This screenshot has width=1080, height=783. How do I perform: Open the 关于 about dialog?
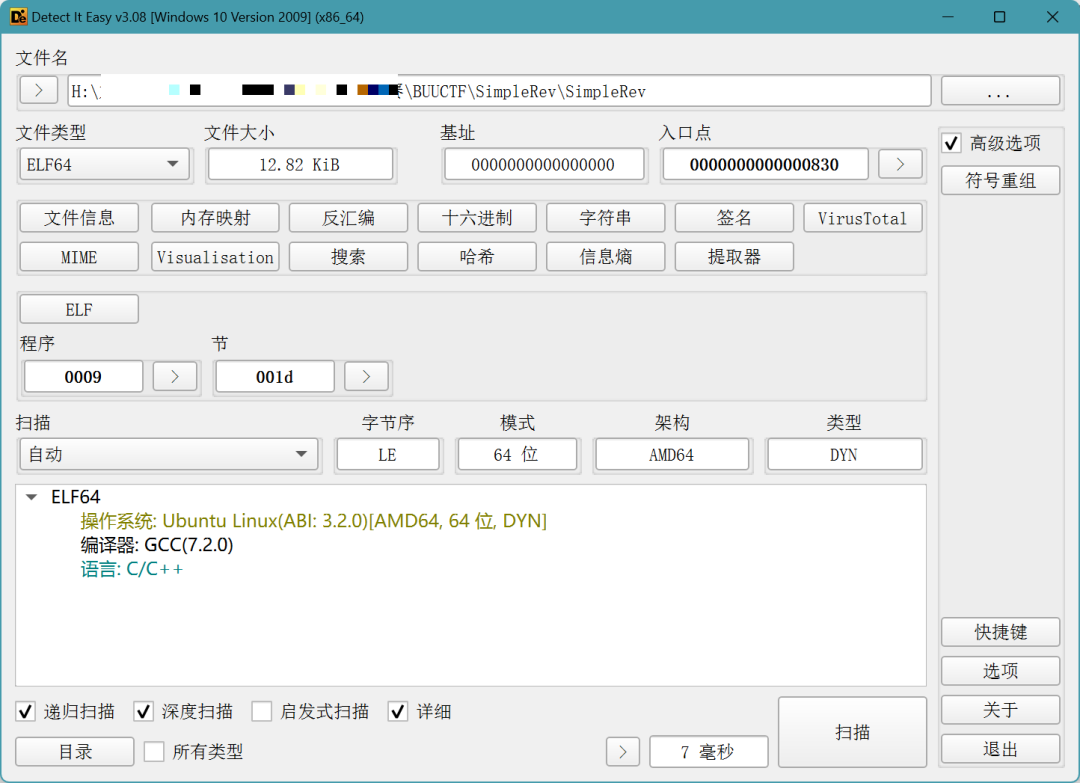pyautogui.click(x=1000, y=710)
